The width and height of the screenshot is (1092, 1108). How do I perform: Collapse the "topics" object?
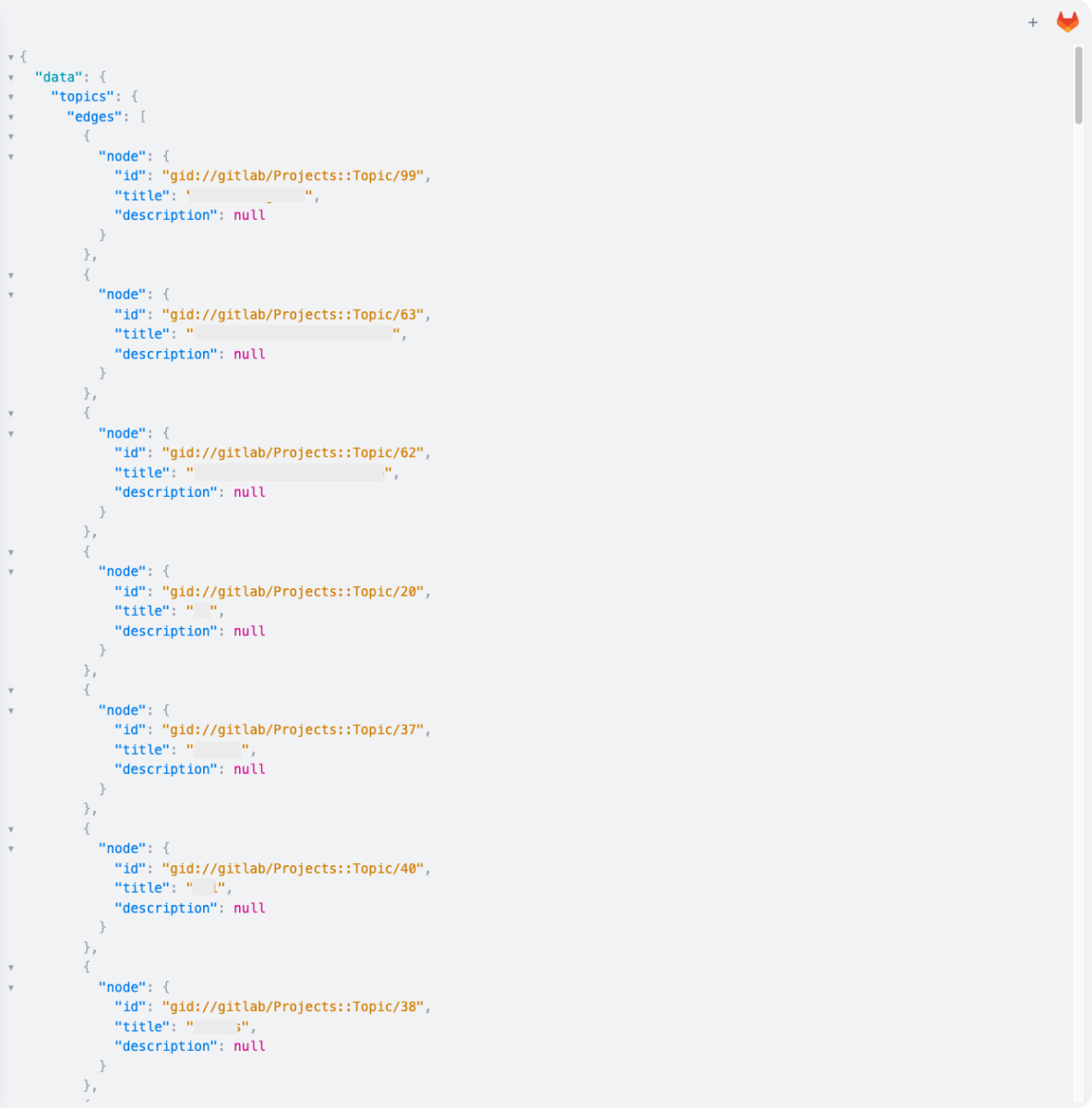[10, 97]
